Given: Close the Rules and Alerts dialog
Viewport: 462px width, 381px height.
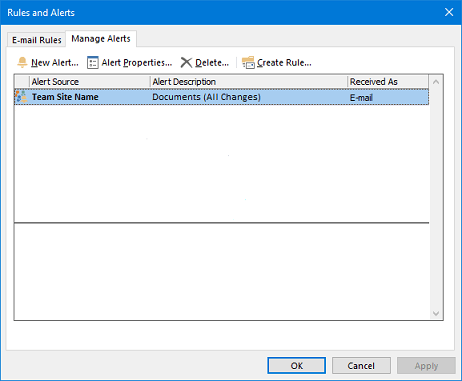Looking at the screenshot, I should (x=449, y=12).
